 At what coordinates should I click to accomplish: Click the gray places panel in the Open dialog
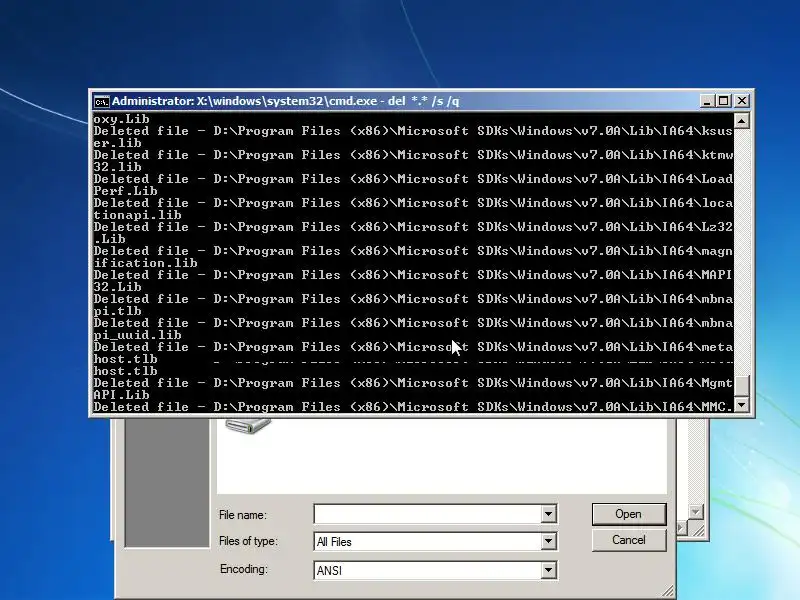[x=167, y=482]
